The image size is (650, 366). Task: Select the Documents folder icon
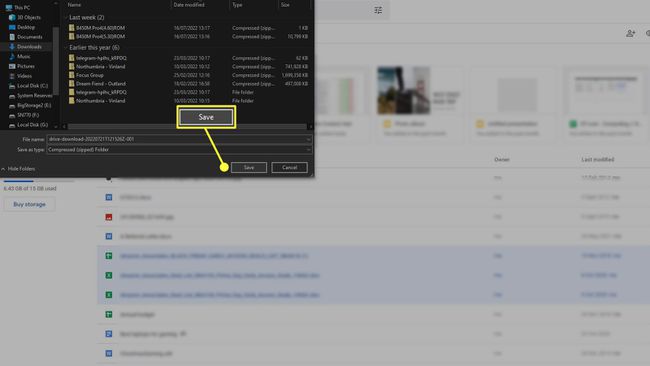pyautogui.click(x=12, y=37)
